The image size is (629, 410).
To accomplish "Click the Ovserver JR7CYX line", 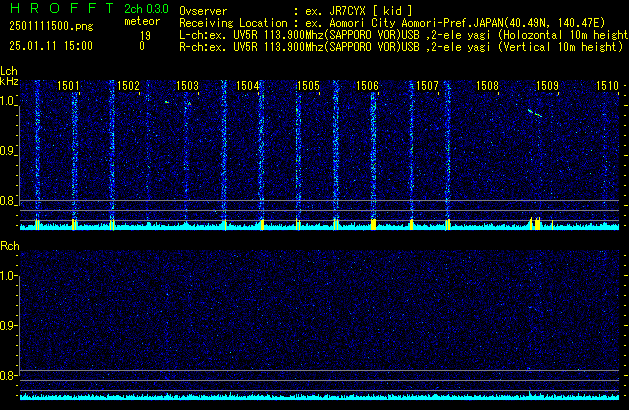I will pos(296,11).
